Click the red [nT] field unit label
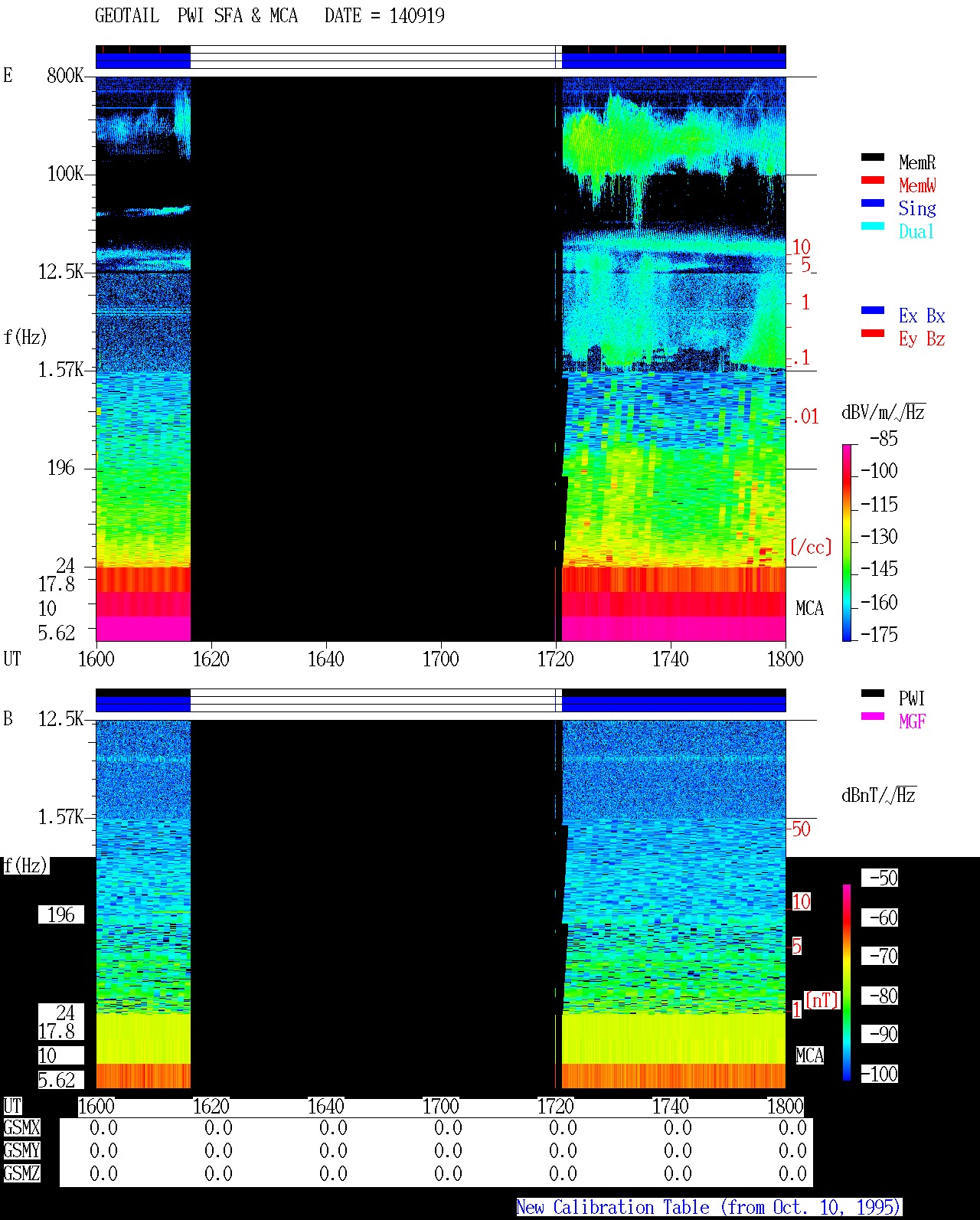The width and height of the screenshot is (980, 1220). coord(822,1000)
